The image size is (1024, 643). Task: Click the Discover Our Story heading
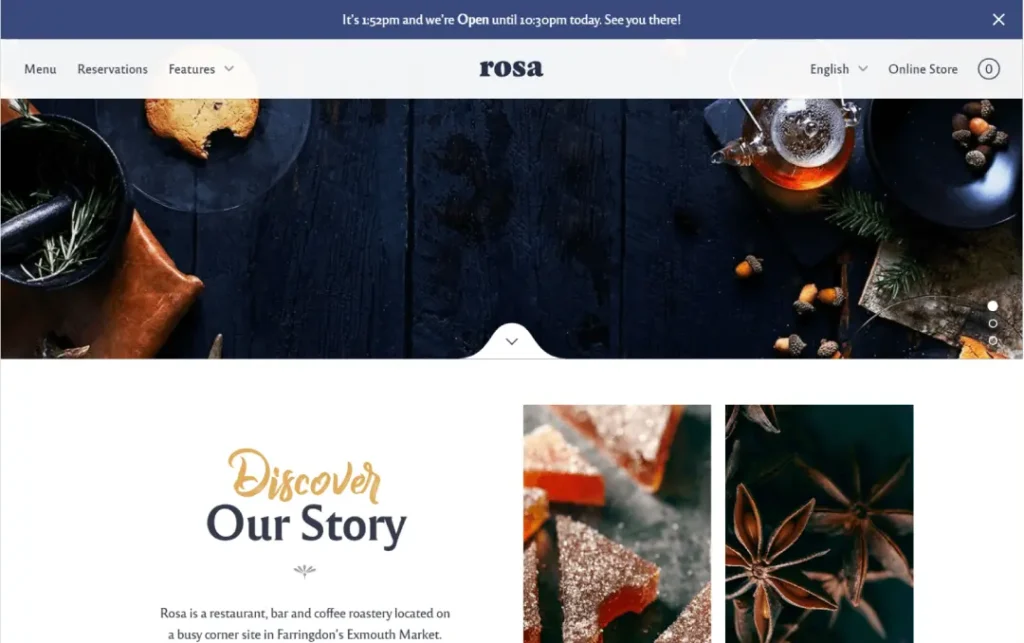[306, 497]
